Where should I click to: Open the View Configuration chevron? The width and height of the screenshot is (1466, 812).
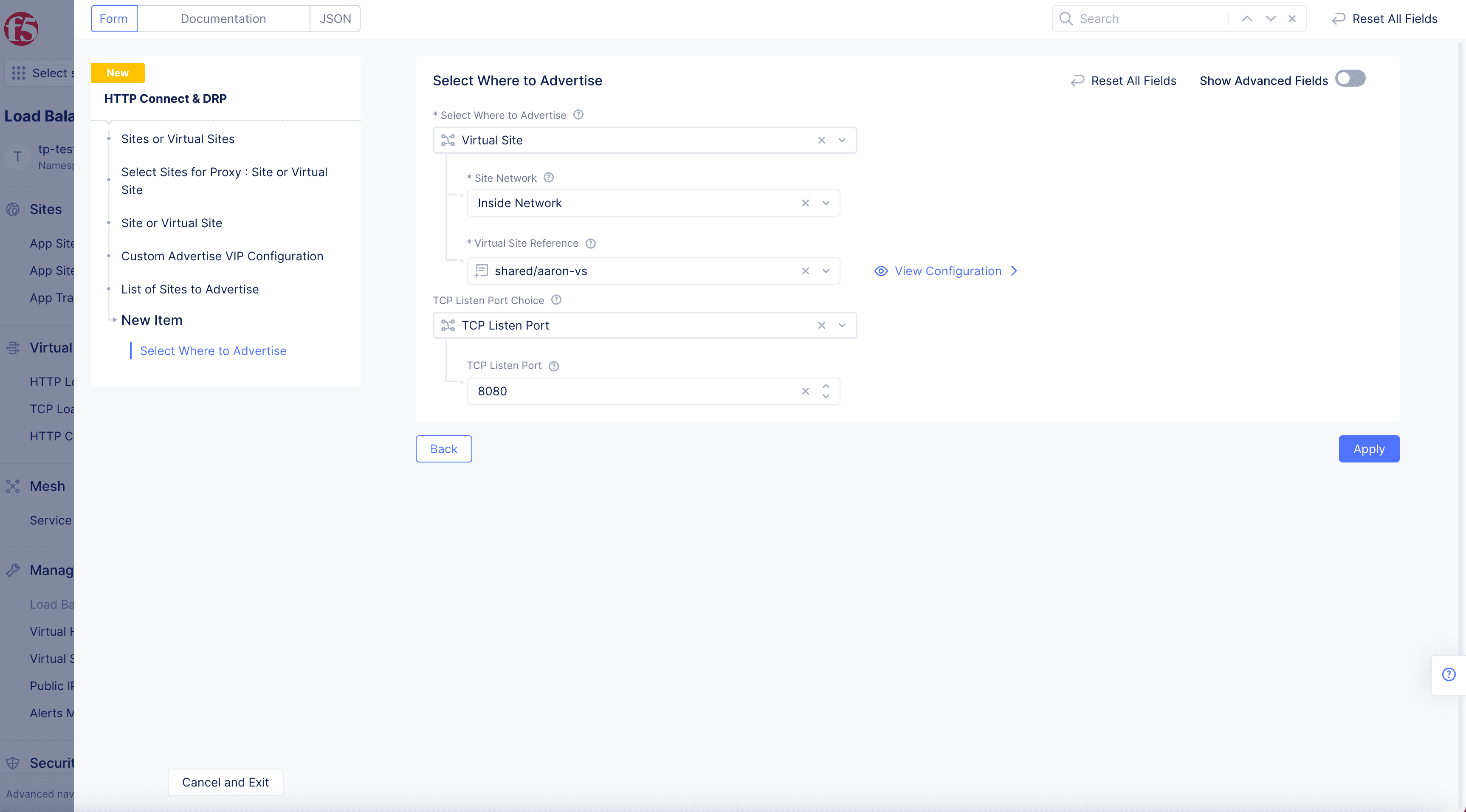(1014, 271)
